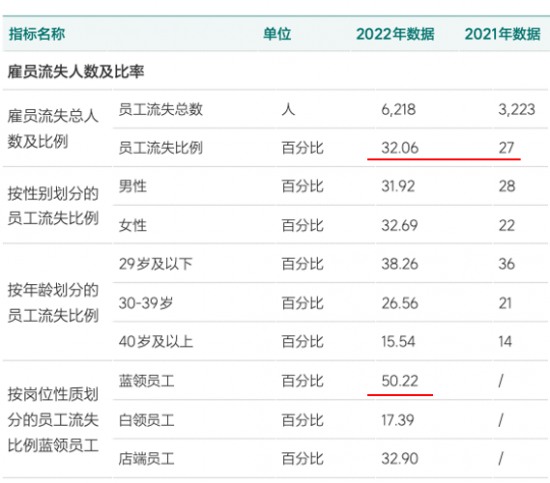
Task: Click the 30-39岁 value 26.56
Action: (x=400, y=303)
